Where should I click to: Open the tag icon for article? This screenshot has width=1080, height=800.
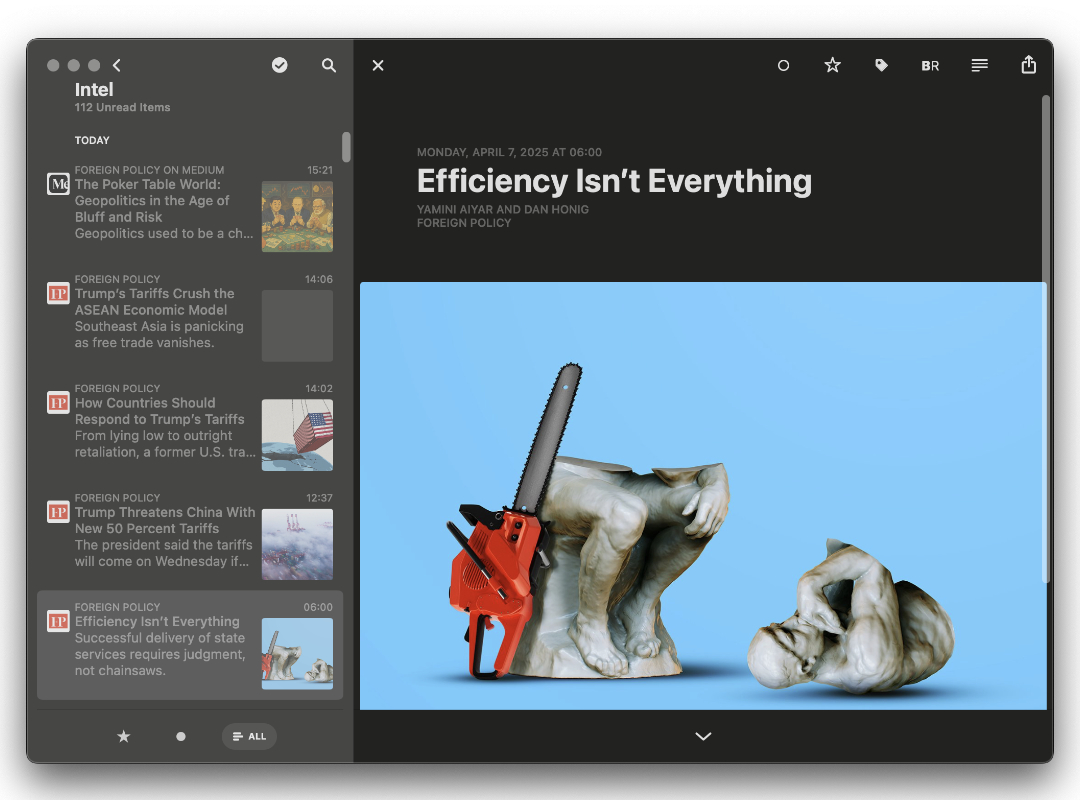click(881, 65)
